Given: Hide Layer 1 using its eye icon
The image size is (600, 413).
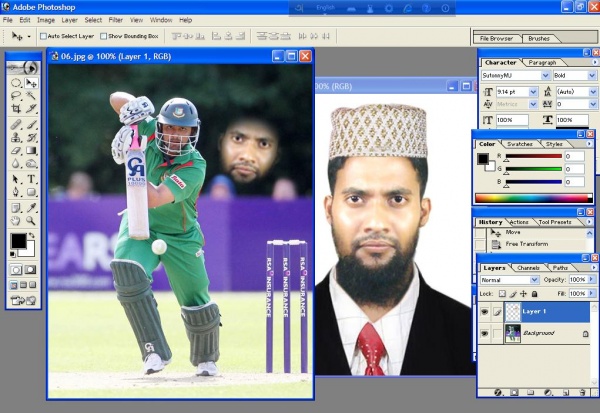Looking at the screenshot, I should [x=486, y=312].
